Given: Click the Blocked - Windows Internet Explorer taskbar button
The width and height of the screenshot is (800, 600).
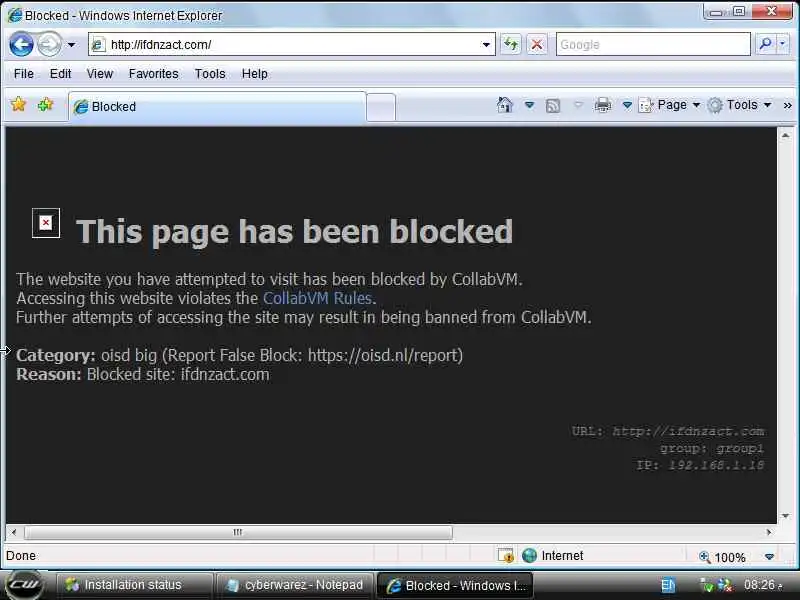Looking at the screenshot, I should pyautogui.click(x=455, y=585).
